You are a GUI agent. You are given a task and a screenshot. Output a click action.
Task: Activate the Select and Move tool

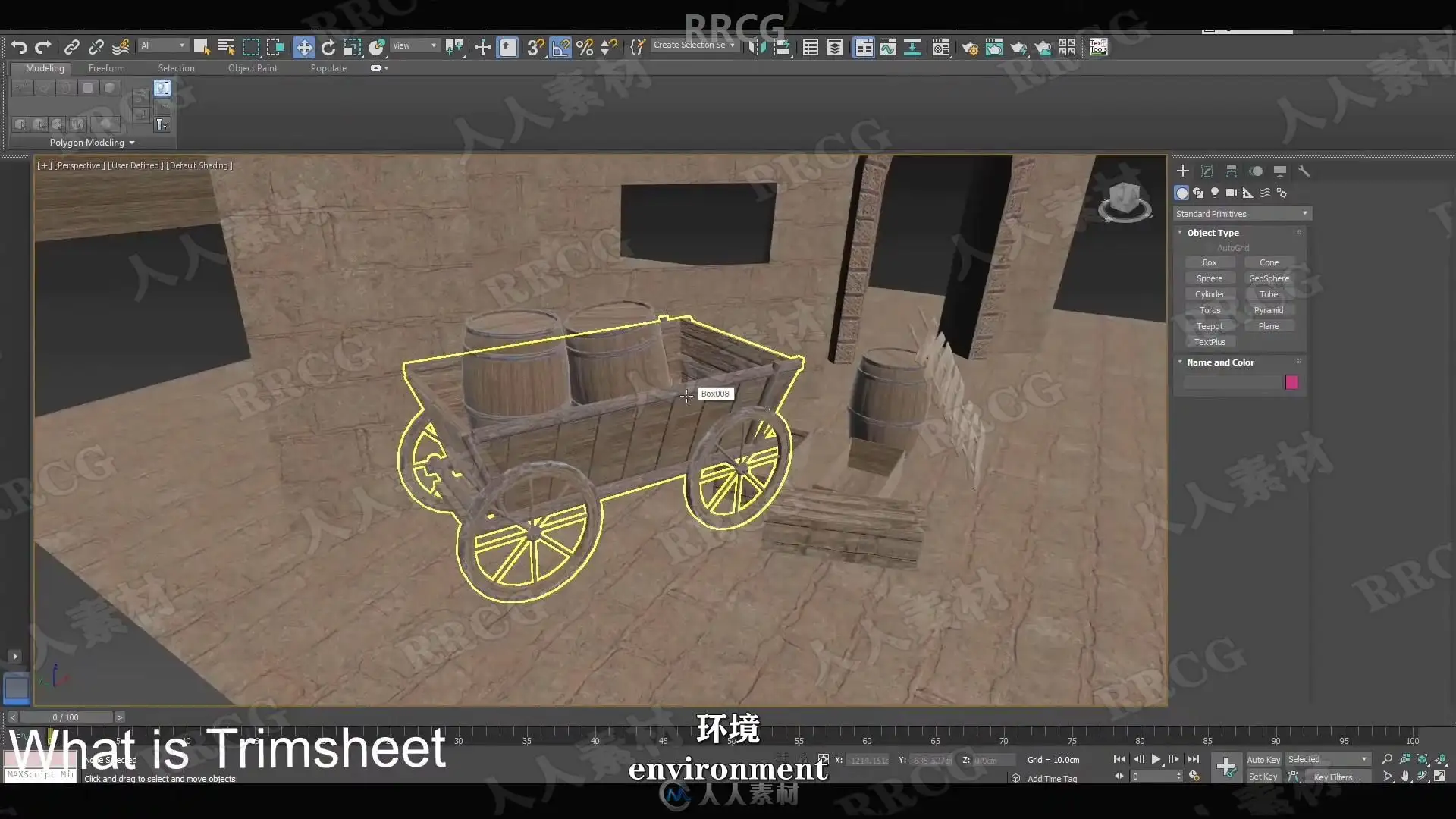(x=303, y=48)
